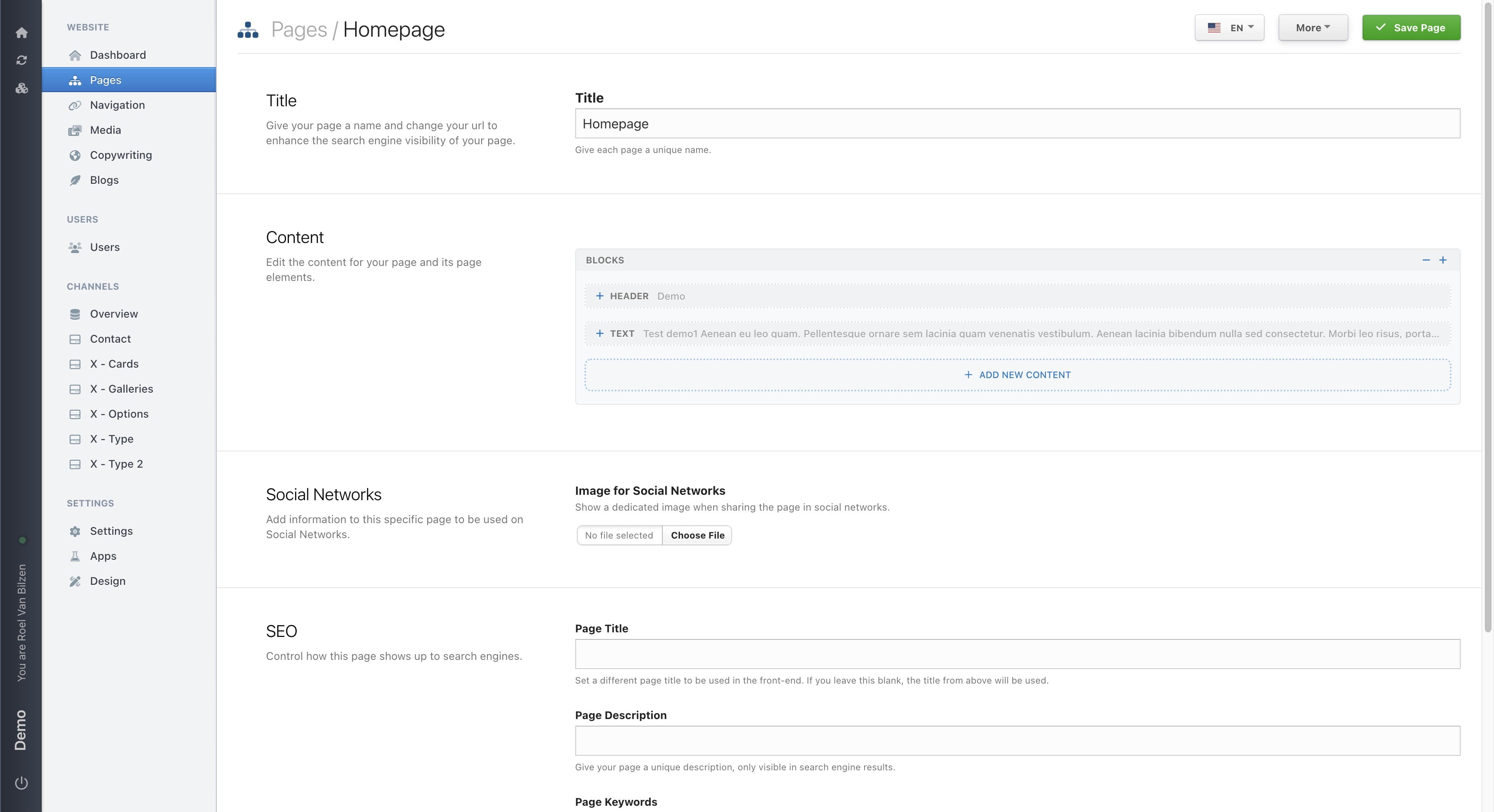
Task: Click Add New Content
Action: pyautogui.click(x=1017, y=375)
